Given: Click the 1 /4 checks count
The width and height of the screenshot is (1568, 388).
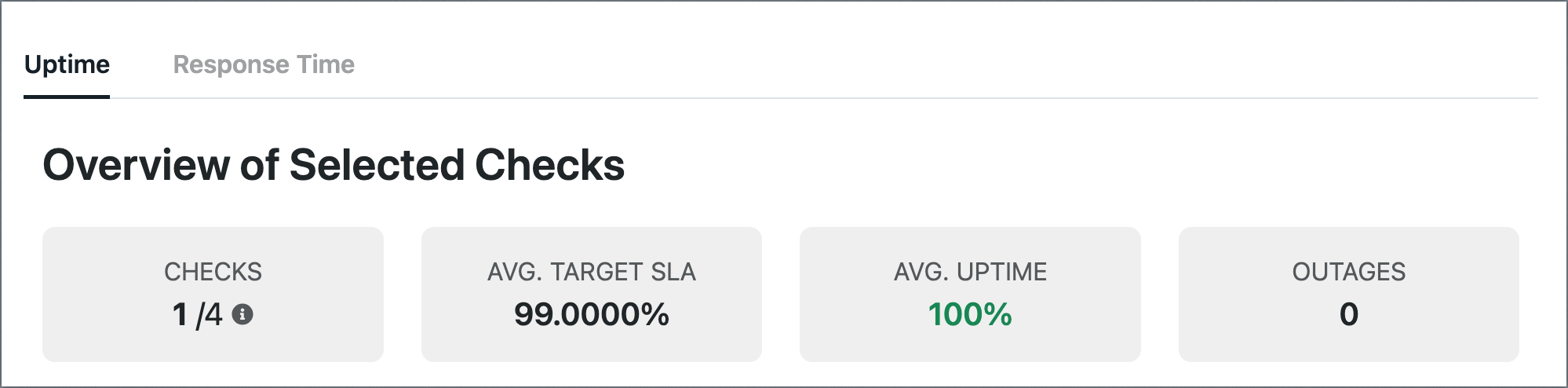Looking at the screenshot, I should pos(197,315).
